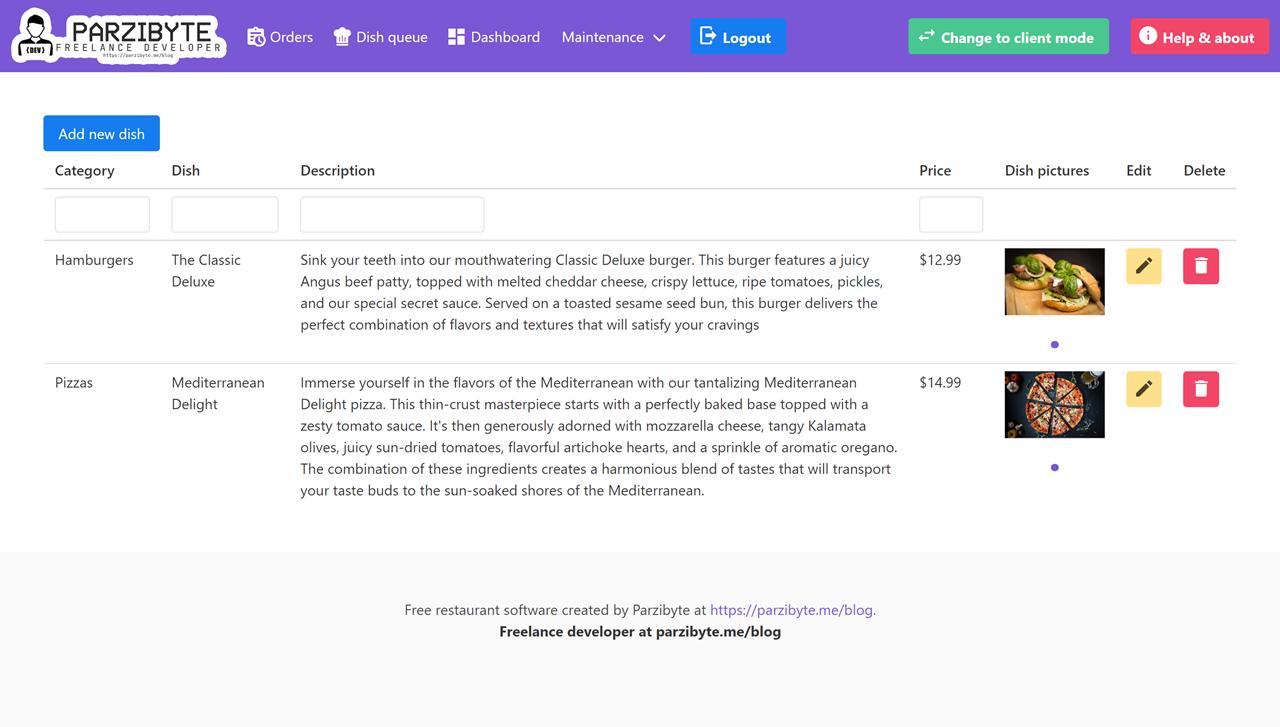The width and height of the screenshot is (1280, 727).
Task: Open the Dashboard nav item
Action: coord(494,37)
